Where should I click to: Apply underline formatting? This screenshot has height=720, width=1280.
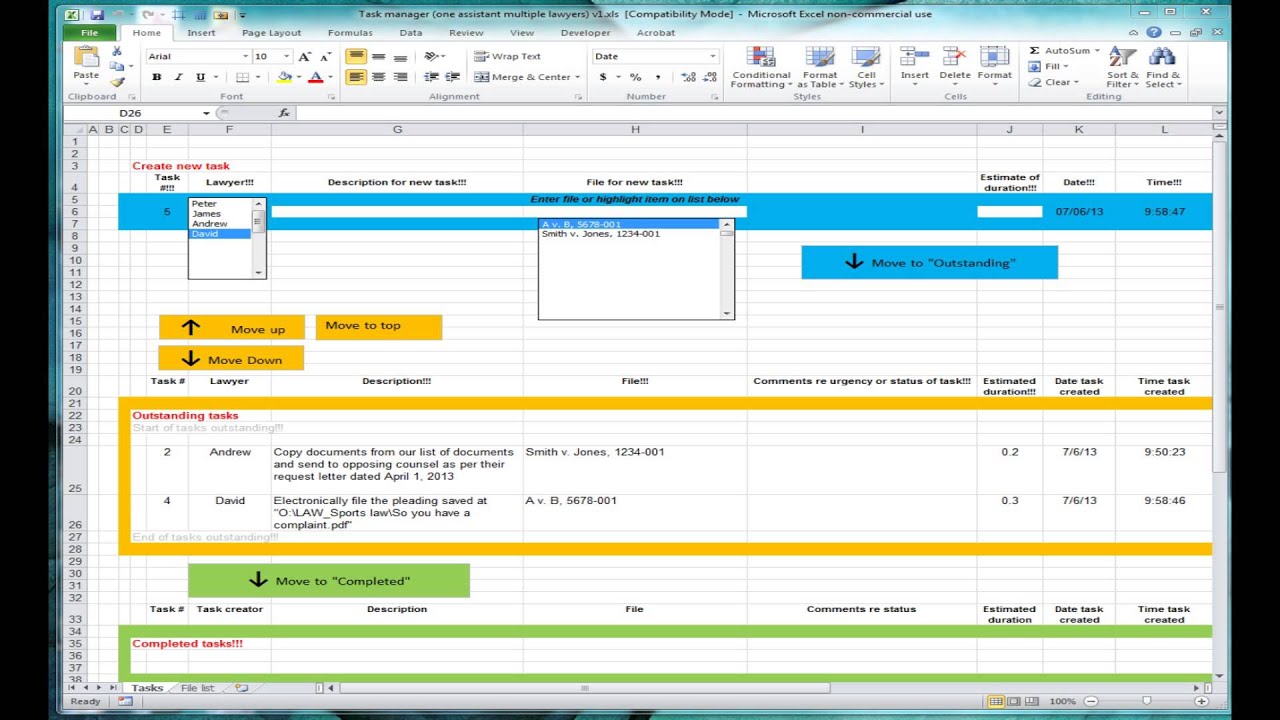point(200,77)
